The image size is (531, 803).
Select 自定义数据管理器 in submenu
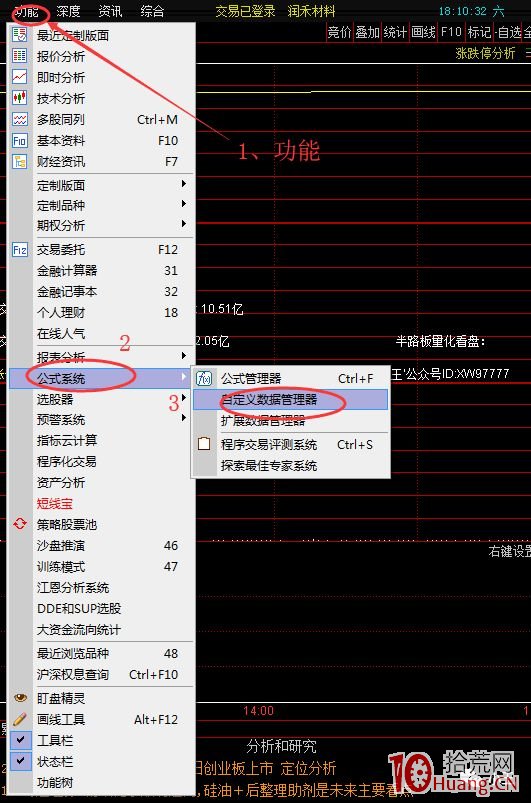[290, 399]
